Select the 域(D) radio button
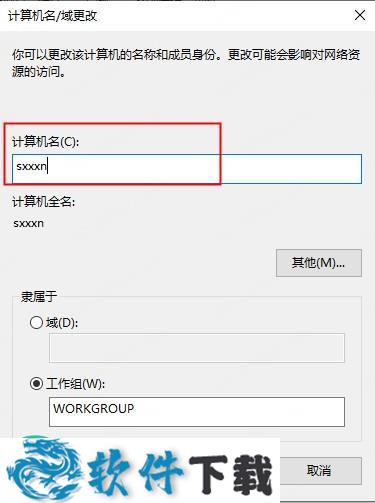 point(36,323)
